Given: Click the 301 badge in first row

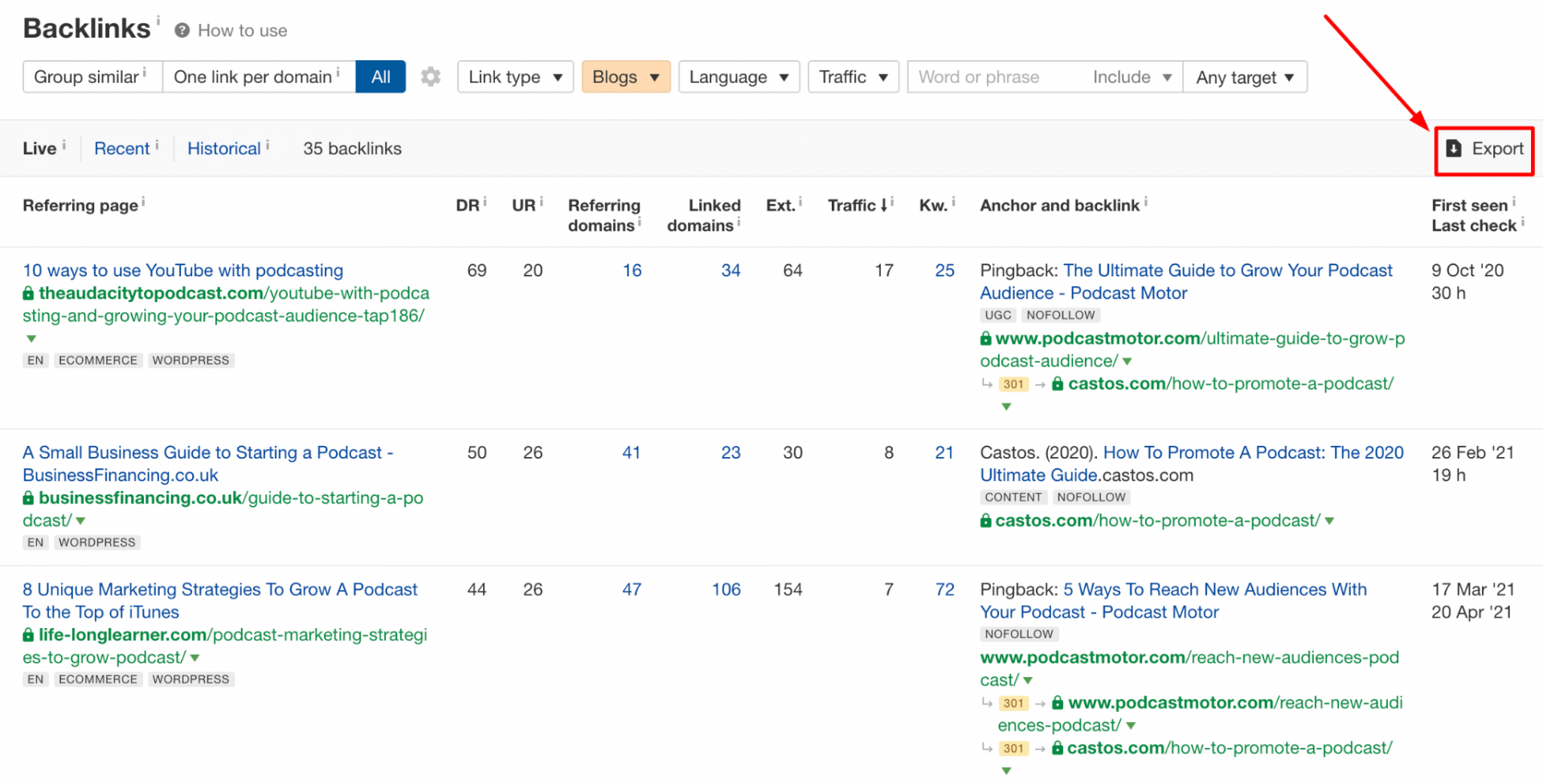Looking at the screenshot, I should 1013,384.
